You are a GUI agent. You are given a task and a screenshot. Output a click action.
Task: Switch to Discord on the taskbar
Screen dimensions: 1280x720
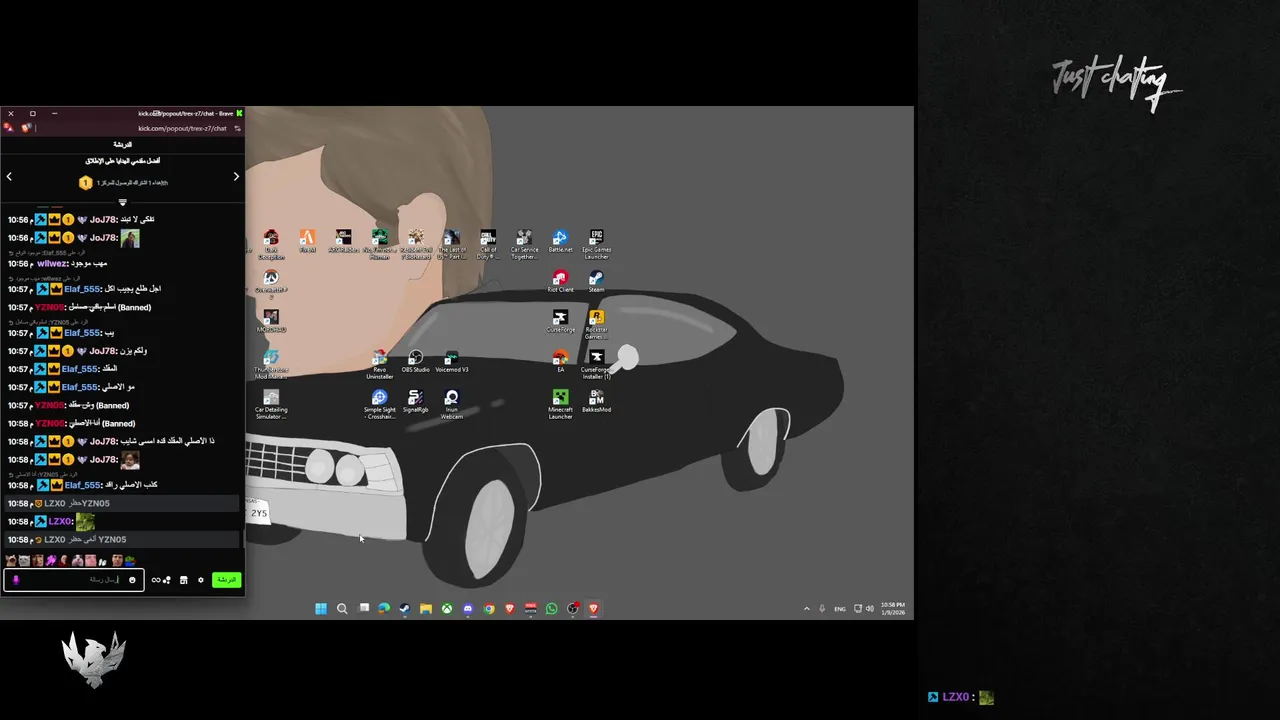pos(468,608)
